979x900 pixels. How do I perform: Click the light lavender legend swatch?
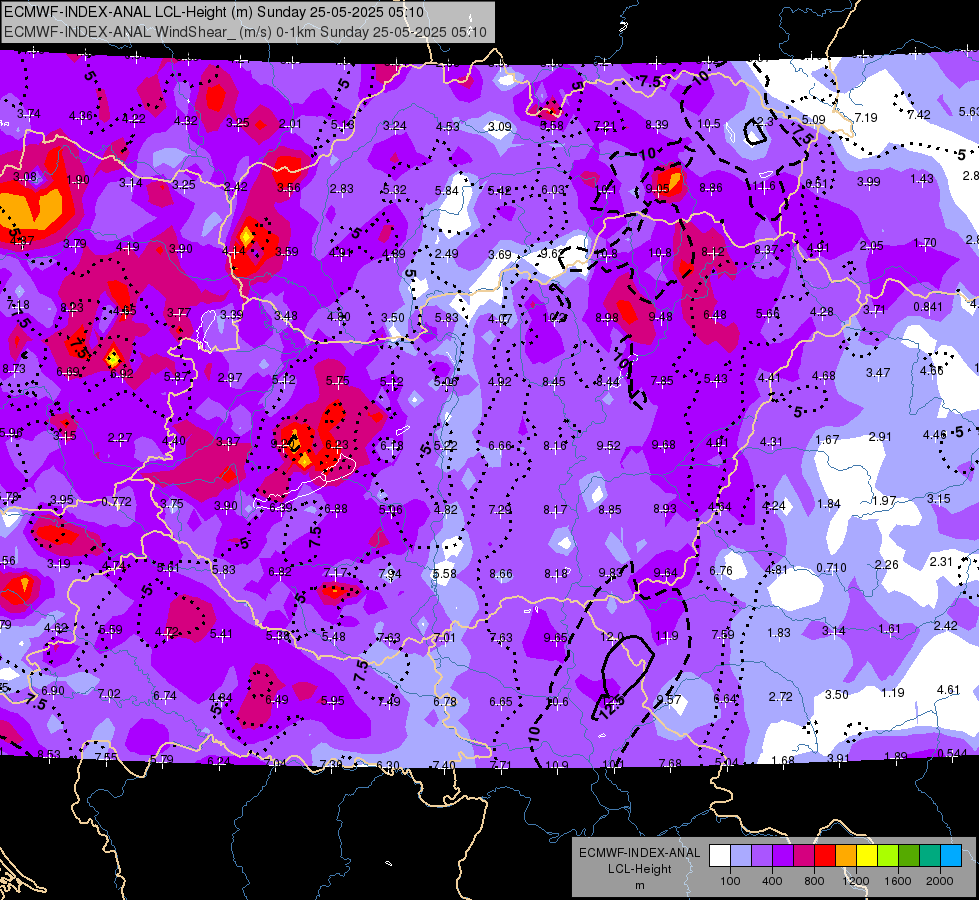(741, 856)
